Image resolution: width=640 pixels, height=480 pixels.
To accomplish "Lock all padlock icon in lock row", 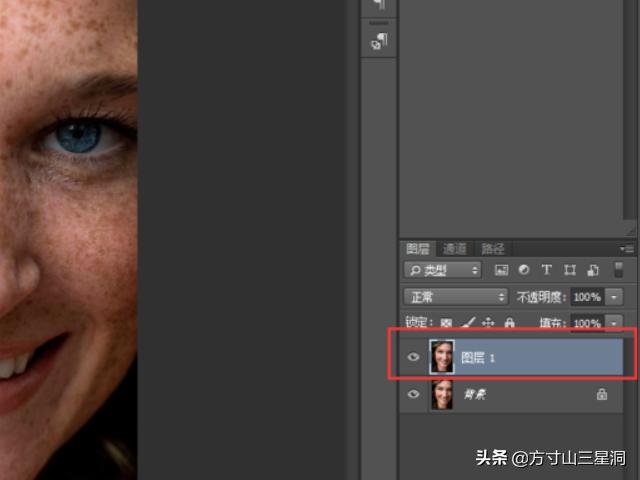I will [509, 323].
